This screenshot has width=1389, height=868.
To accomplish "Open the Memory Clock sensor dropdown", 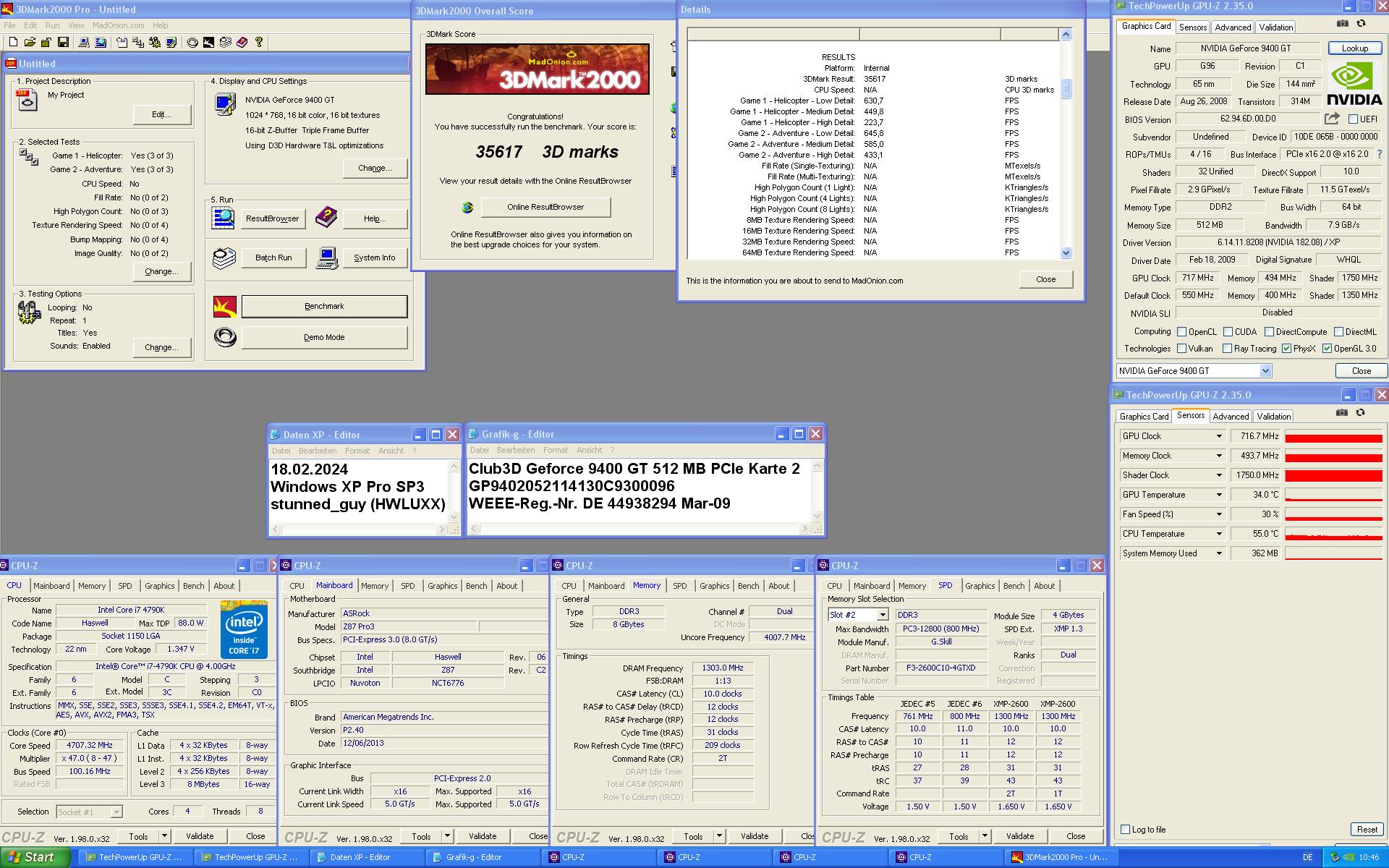I will [x=1218, y=456].
